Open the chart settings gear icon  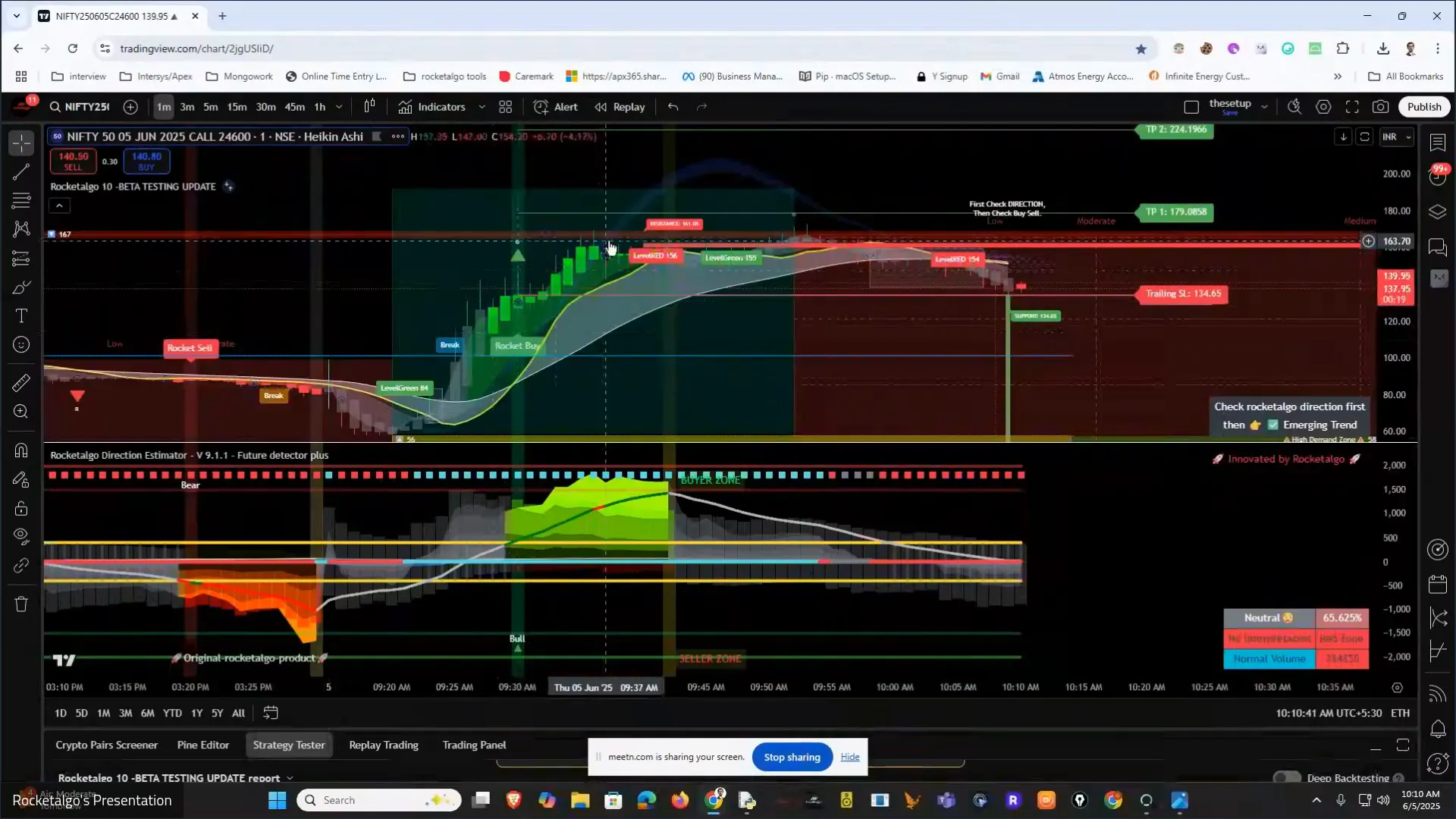pyautogui.click(x=1323, y=107)
